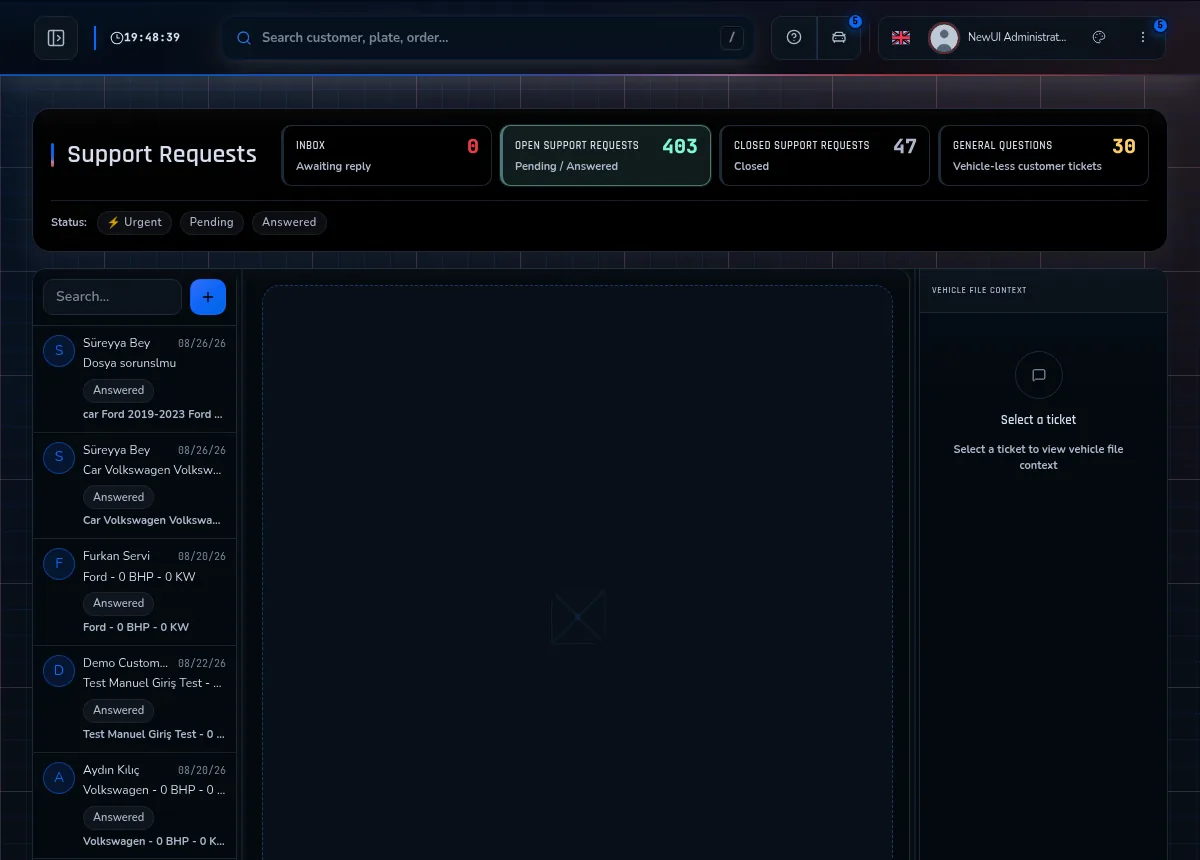Open the theme palette icon

(1099, 38)
